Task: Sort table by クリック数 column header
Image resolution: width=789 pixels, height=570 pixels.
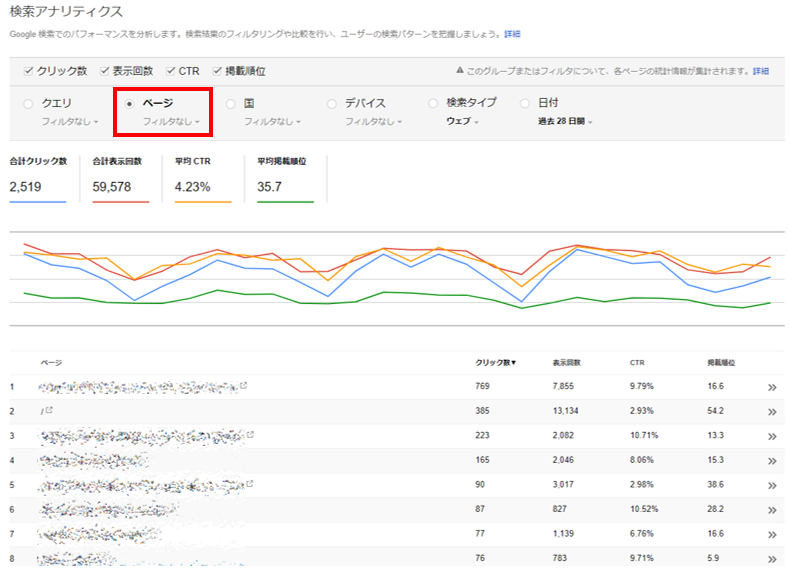Action: (x=496, y=362)
